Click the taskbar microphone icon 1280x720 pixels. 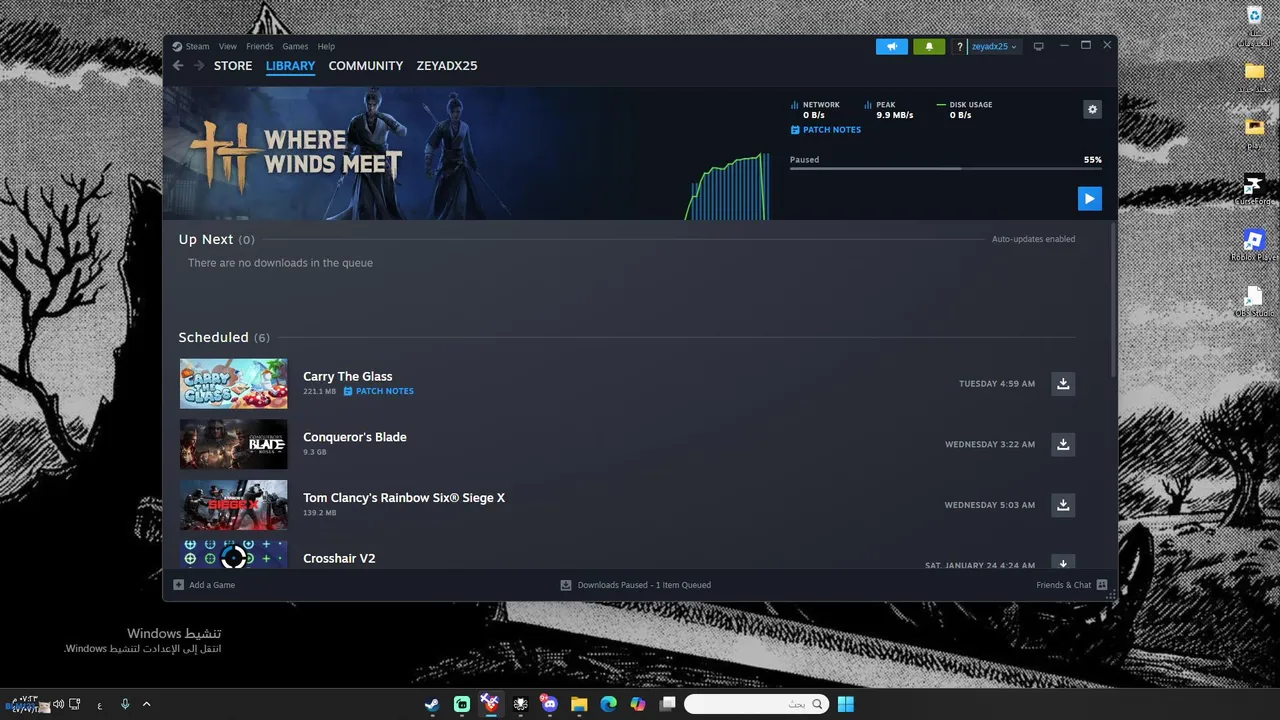125,704
